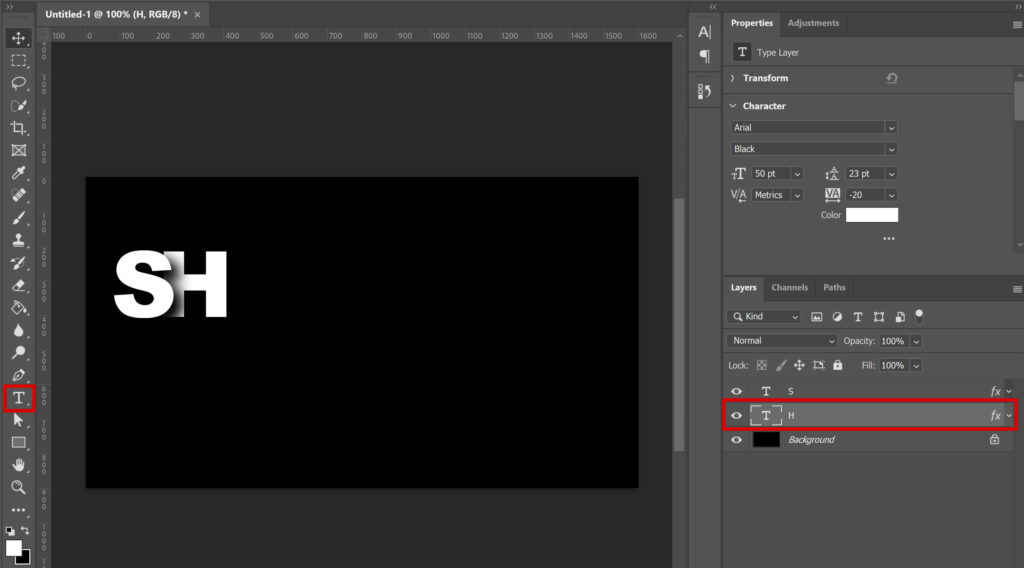Collapse the Character section
The height and width of the screenshot is (568, 1024).
click(733, 106)
